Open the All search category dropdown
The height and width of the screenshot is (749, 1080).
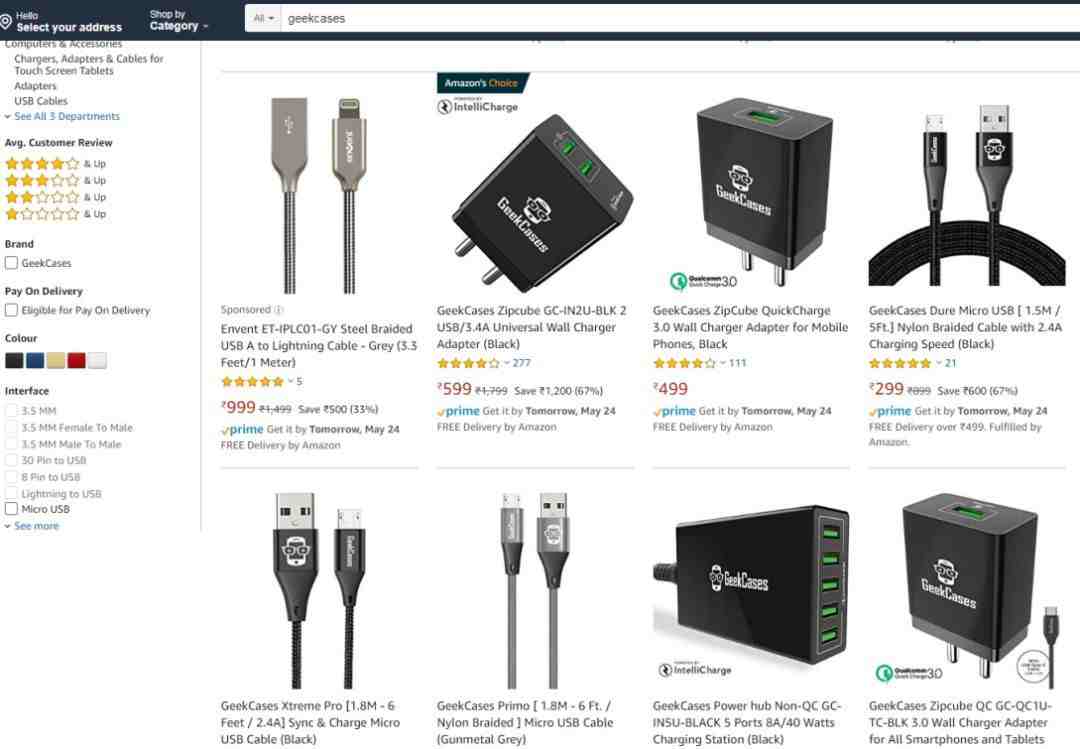pyautogui.click(x=264, y=19)
